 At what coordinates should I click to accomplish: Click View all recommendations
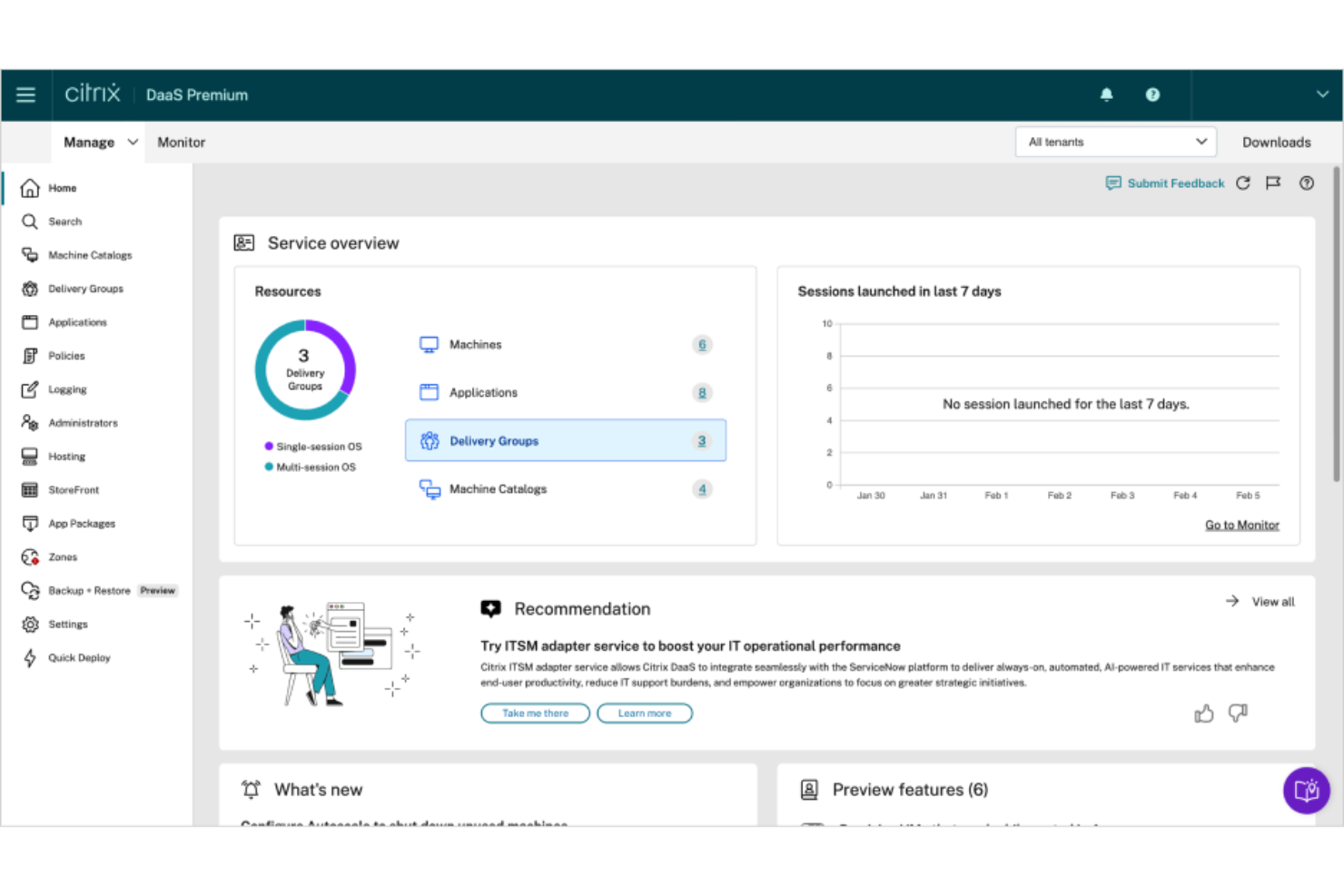[x=1260, y=602]
